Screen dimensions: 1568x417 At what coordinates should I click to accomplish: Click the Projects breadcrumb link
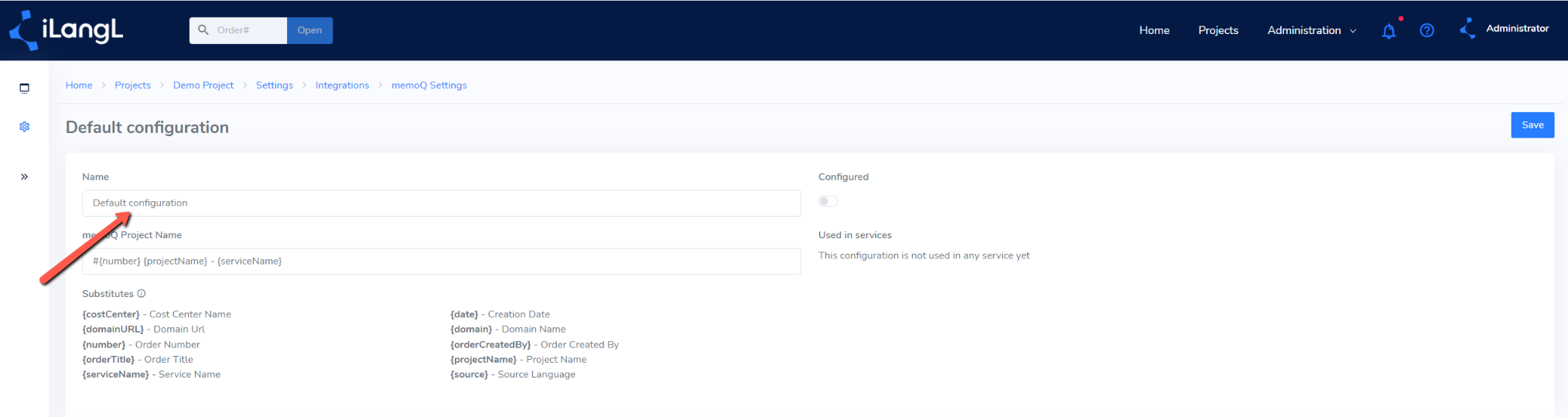coord(133,85)
